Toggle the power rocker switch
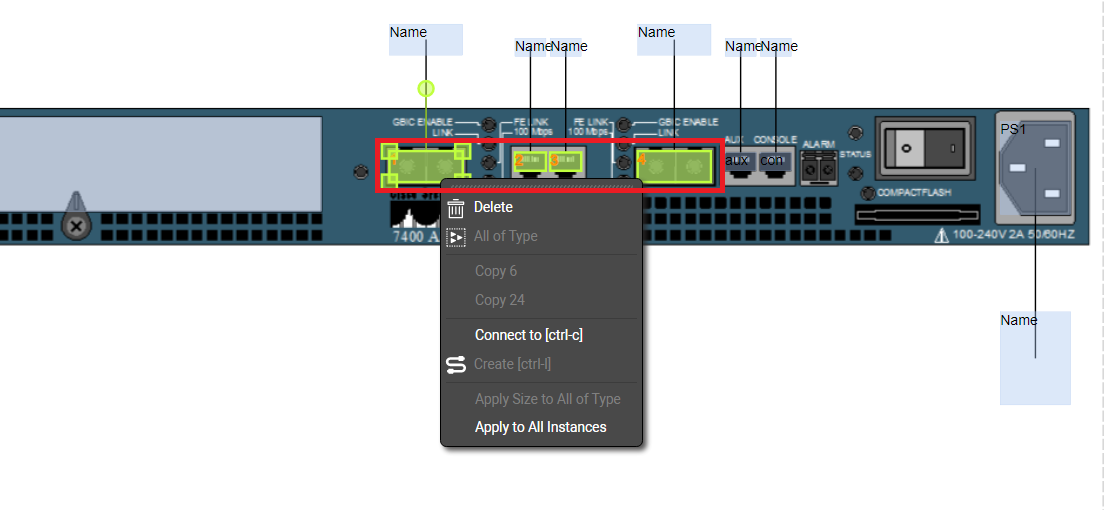 [x=923, y=148]
